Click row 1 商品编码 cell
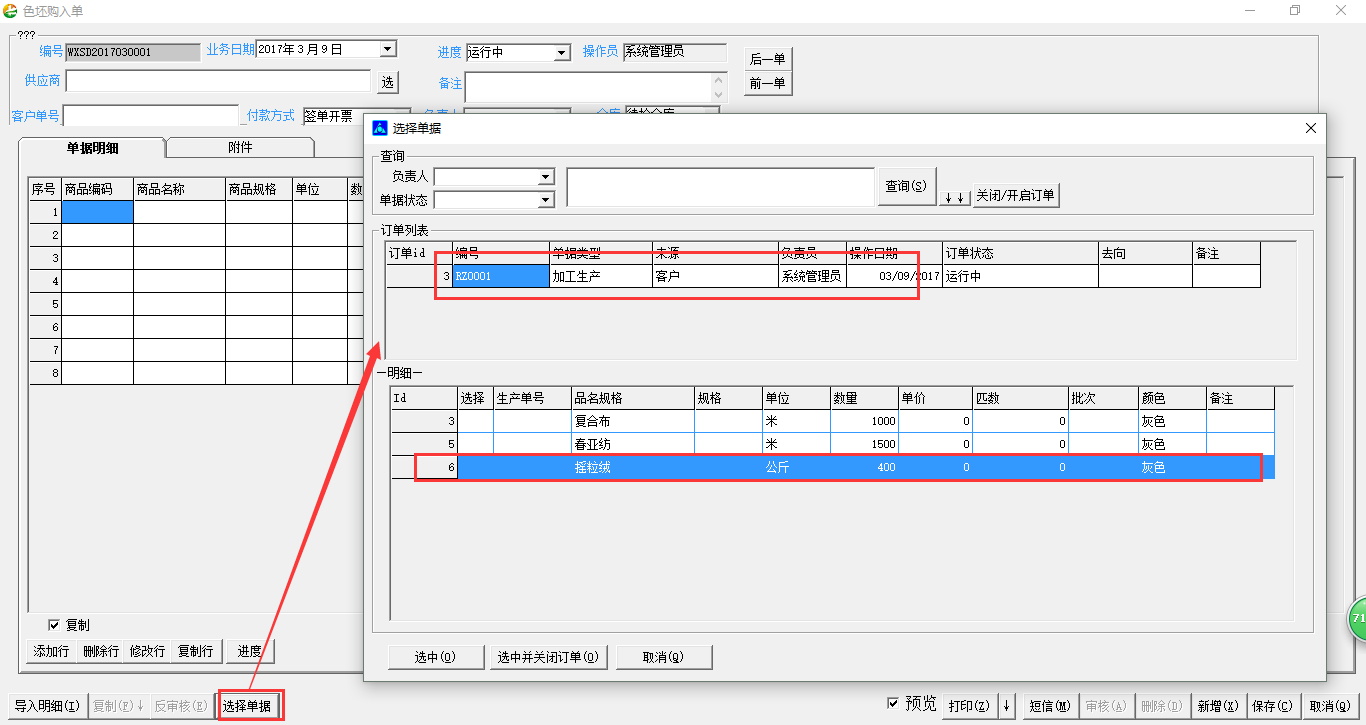 tap(97, 212)
